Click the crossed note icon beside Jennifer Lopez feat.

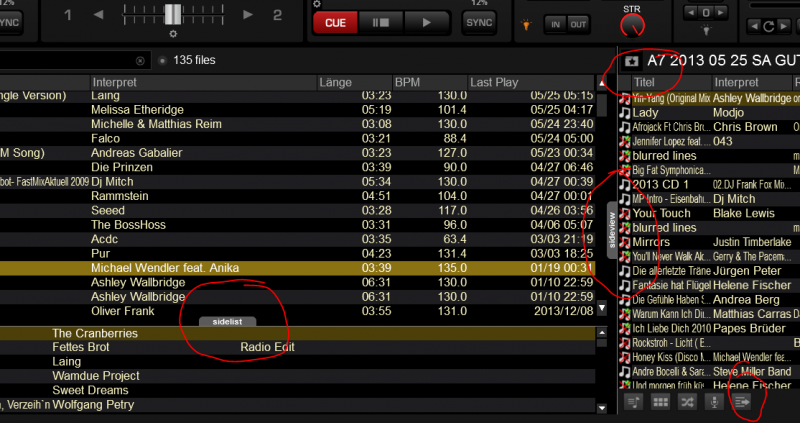[x=625, y=141]
